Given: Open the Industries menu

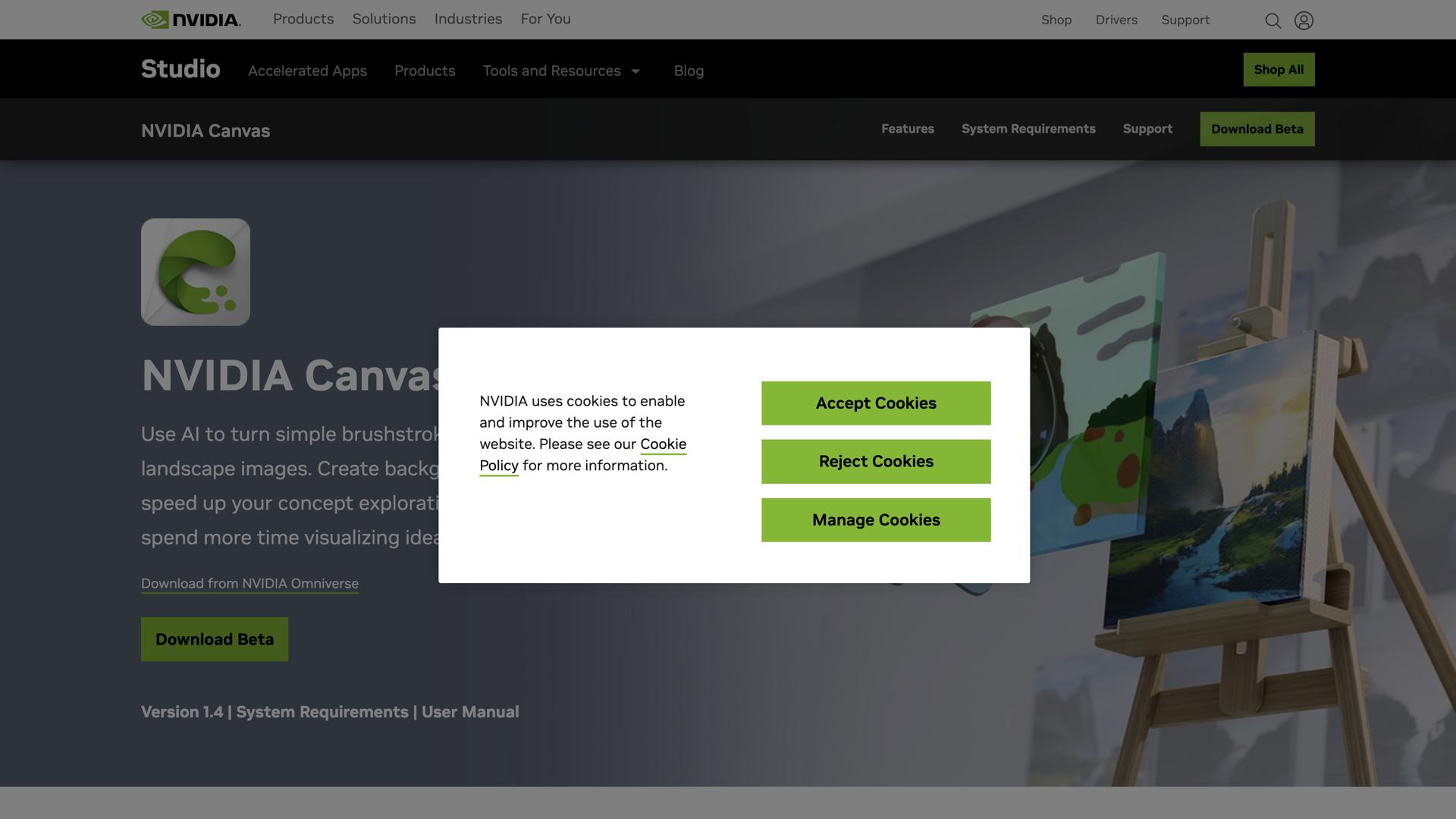Looking at the screenshot, I should coord(468,19).
